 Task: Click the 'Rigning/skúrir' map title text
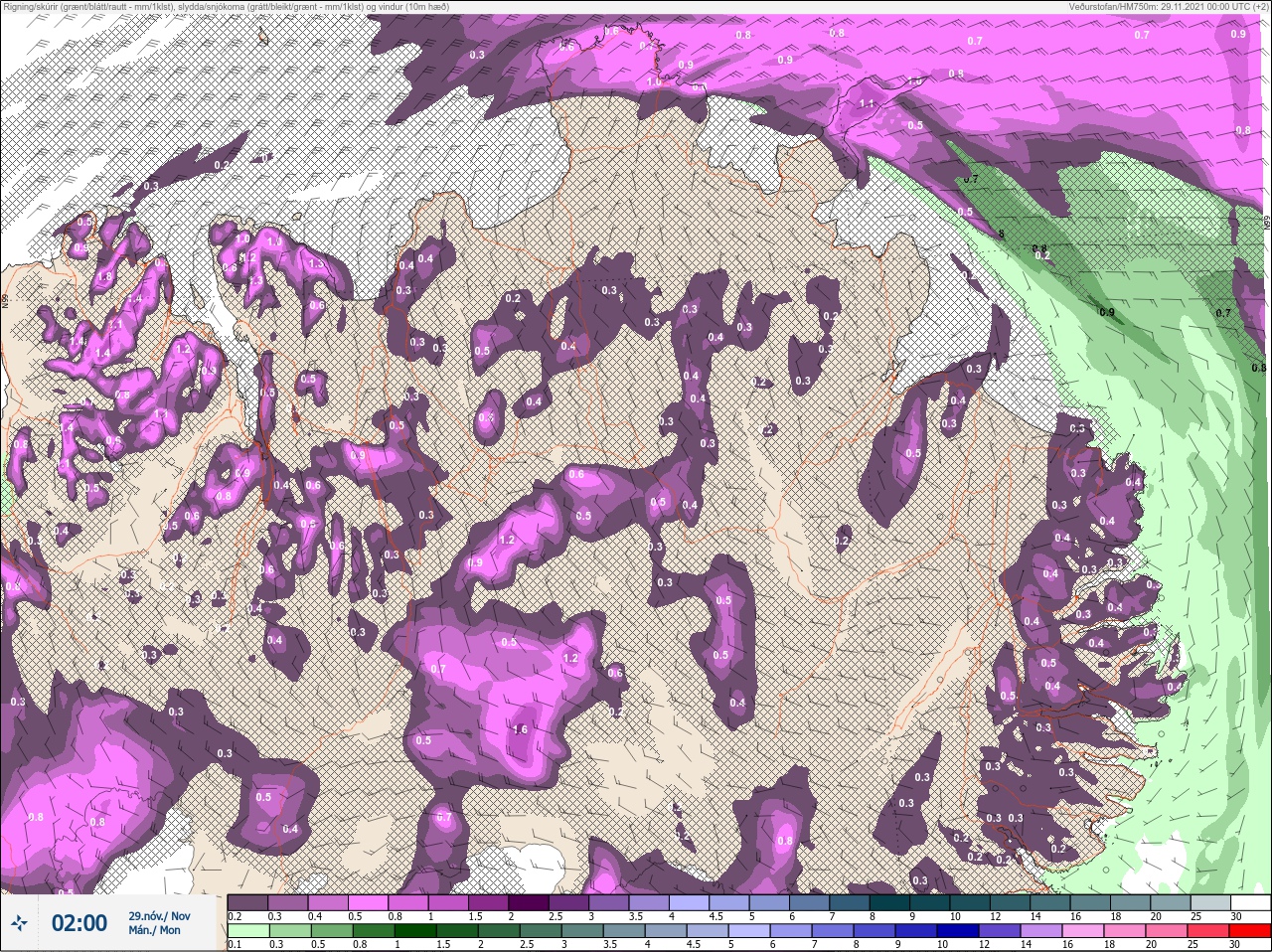227,7
